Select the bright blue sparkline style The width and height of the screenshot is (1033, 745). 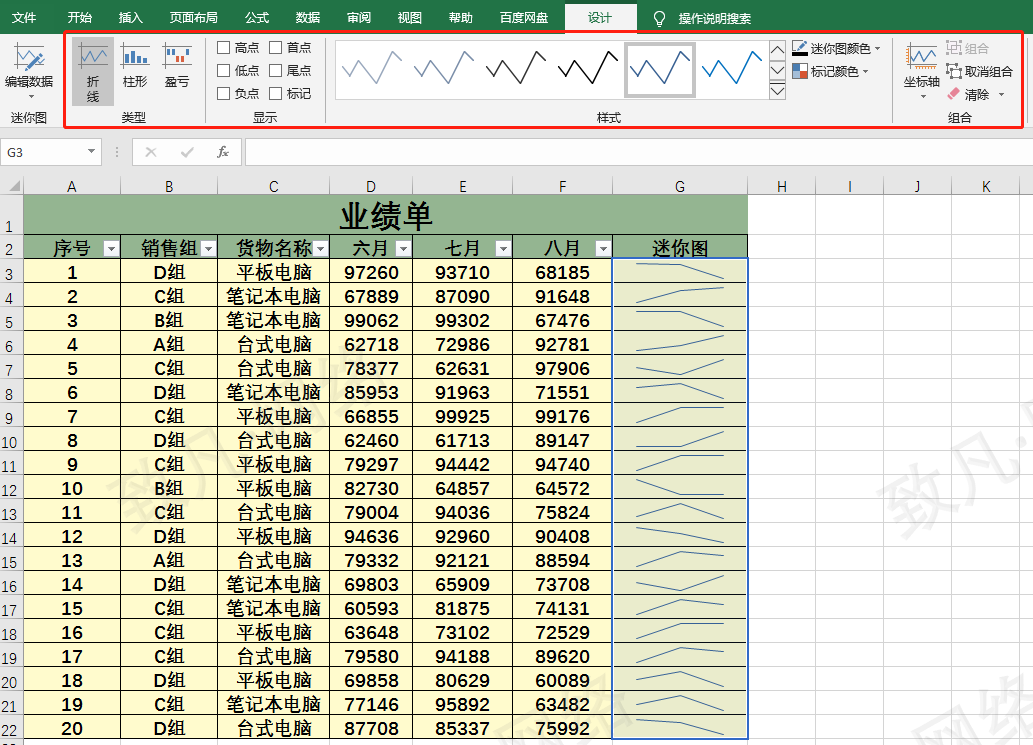pos(731,67)
